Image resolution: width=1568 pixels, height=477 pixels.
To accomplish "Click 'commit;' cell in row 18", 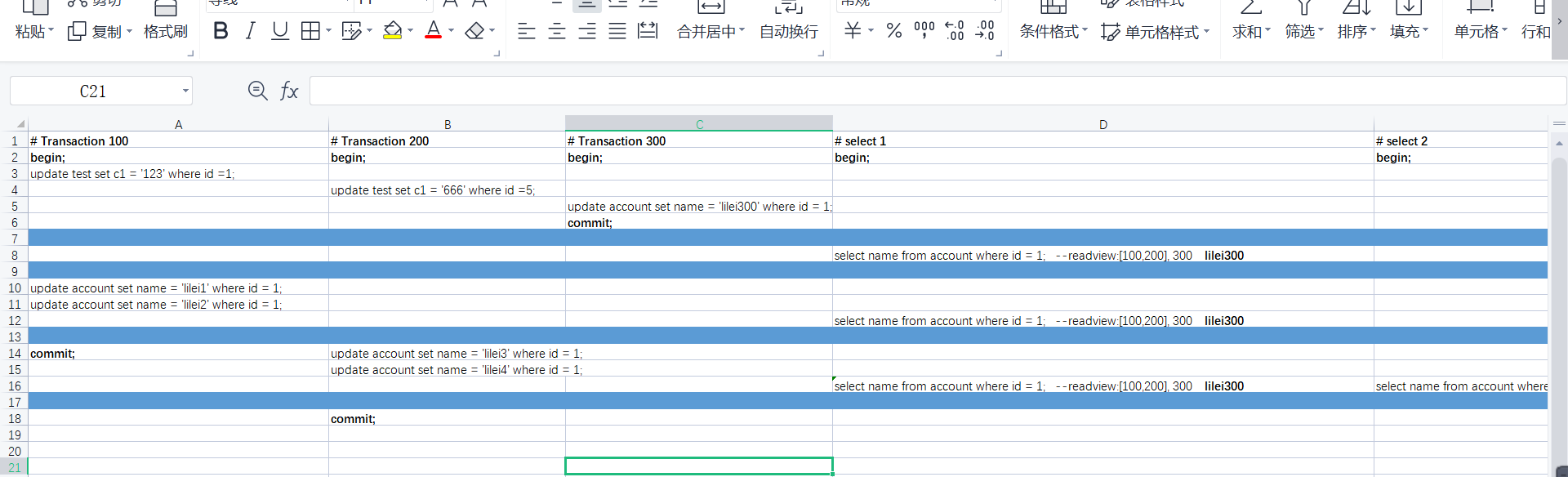I will click(x=447, y=418).
